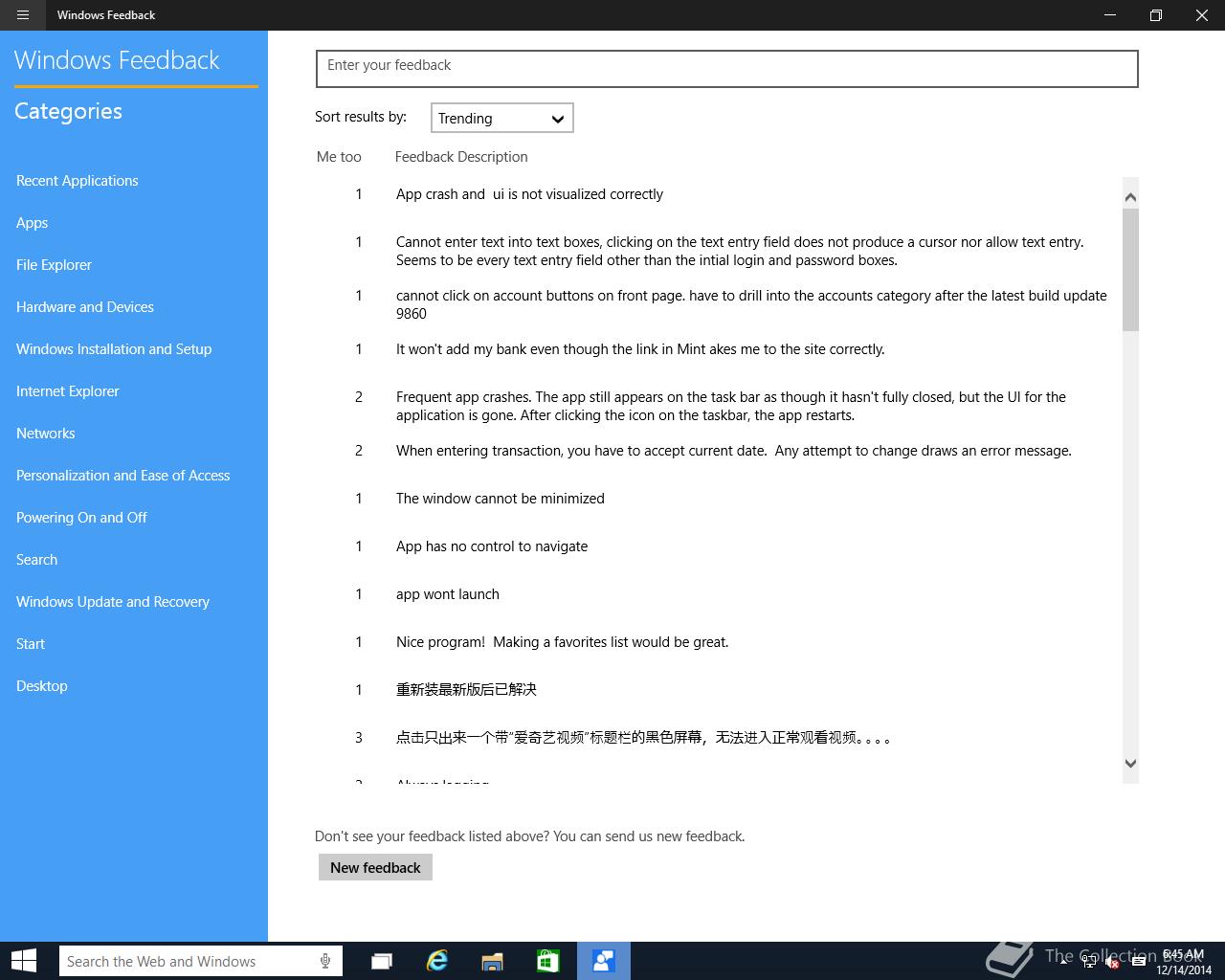Open Hardware and Devices category

(85, 307)
